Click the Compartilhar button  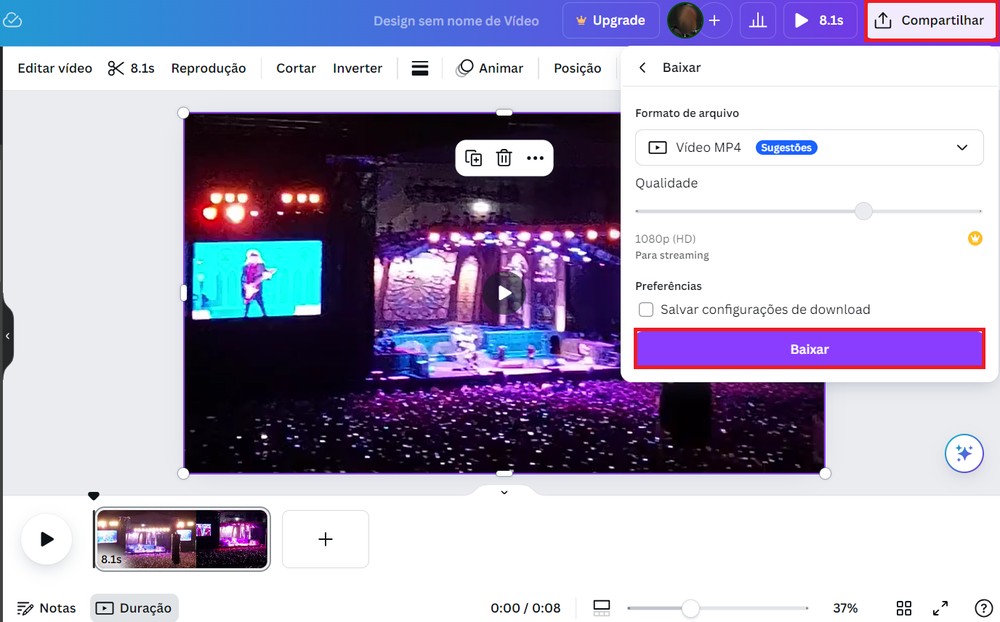[930, 20]
